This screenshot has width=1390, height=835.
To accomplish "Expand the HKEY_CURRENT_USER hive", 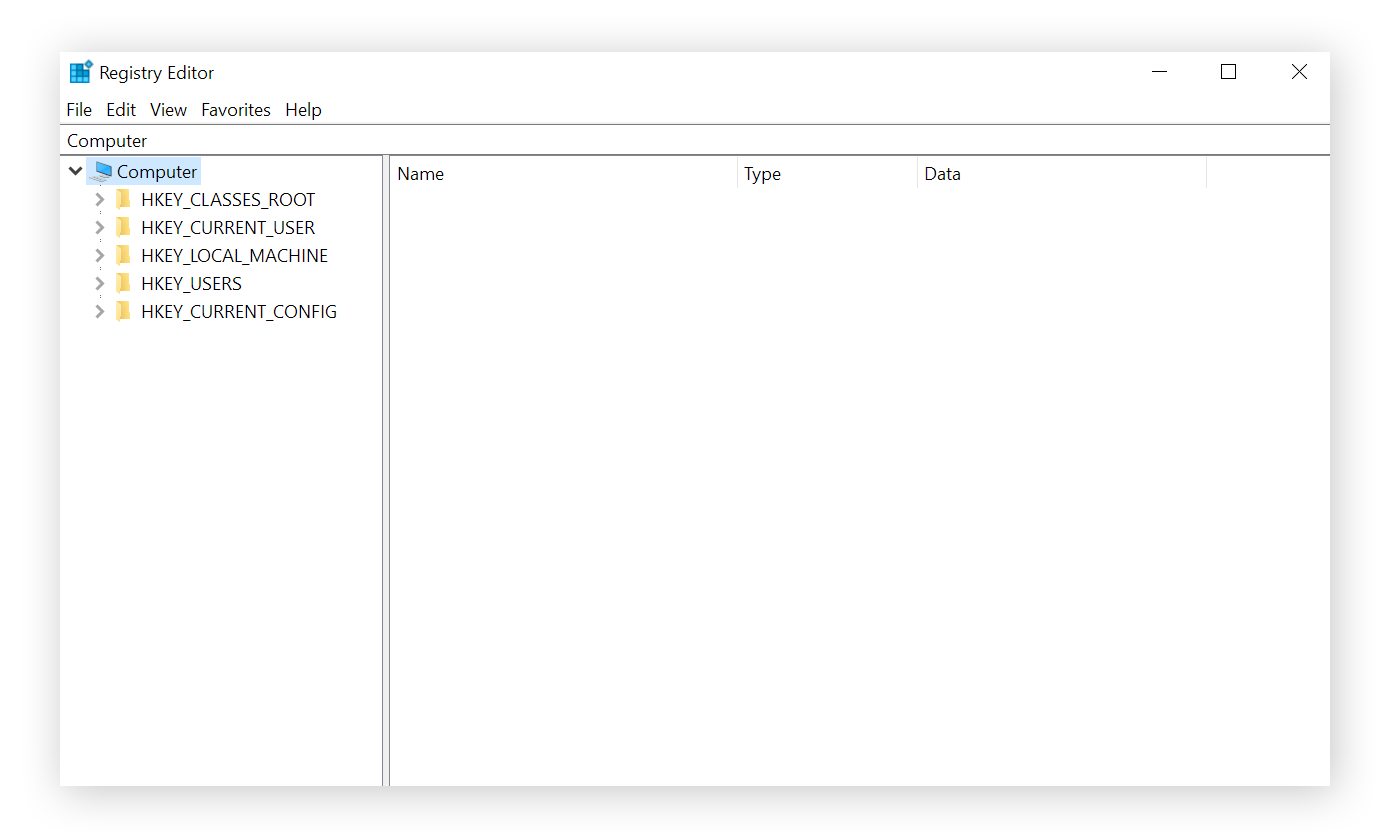I will tap(98, 227).
